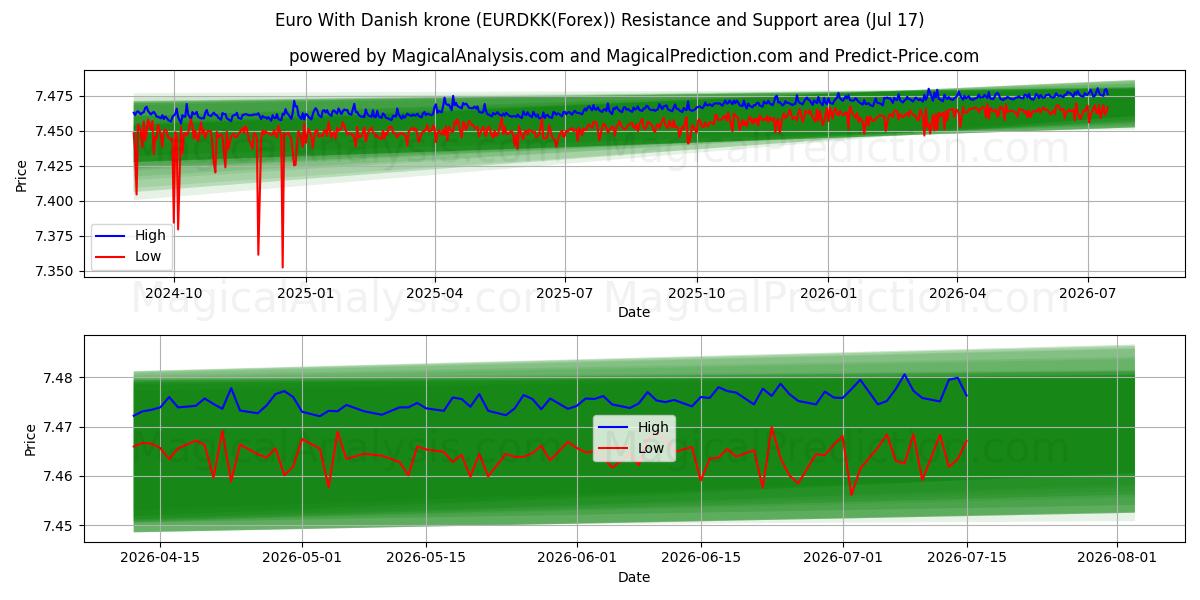Click 'Low' in the bottom chart legend
This screenshot has width=1200, height=600.
coord(651,448)
